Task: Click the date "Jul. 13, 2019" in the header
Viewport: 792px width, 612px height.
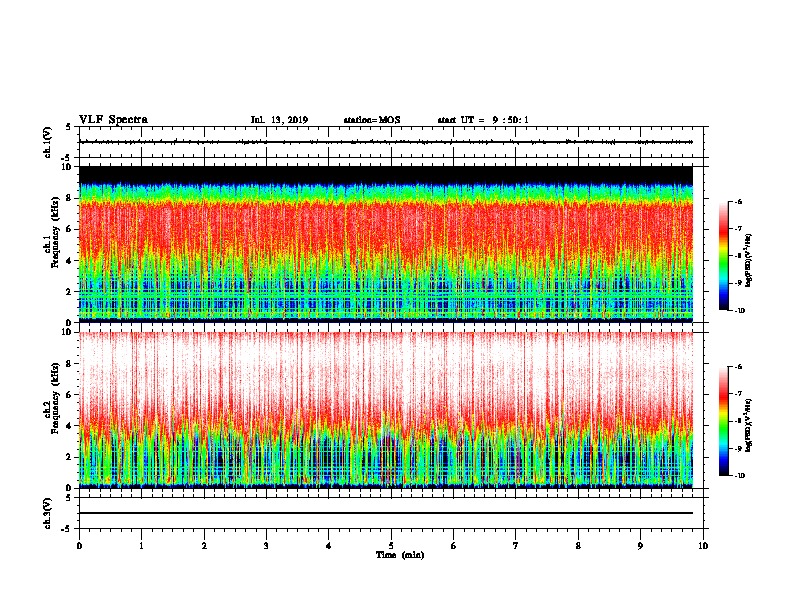Action: 279,120
